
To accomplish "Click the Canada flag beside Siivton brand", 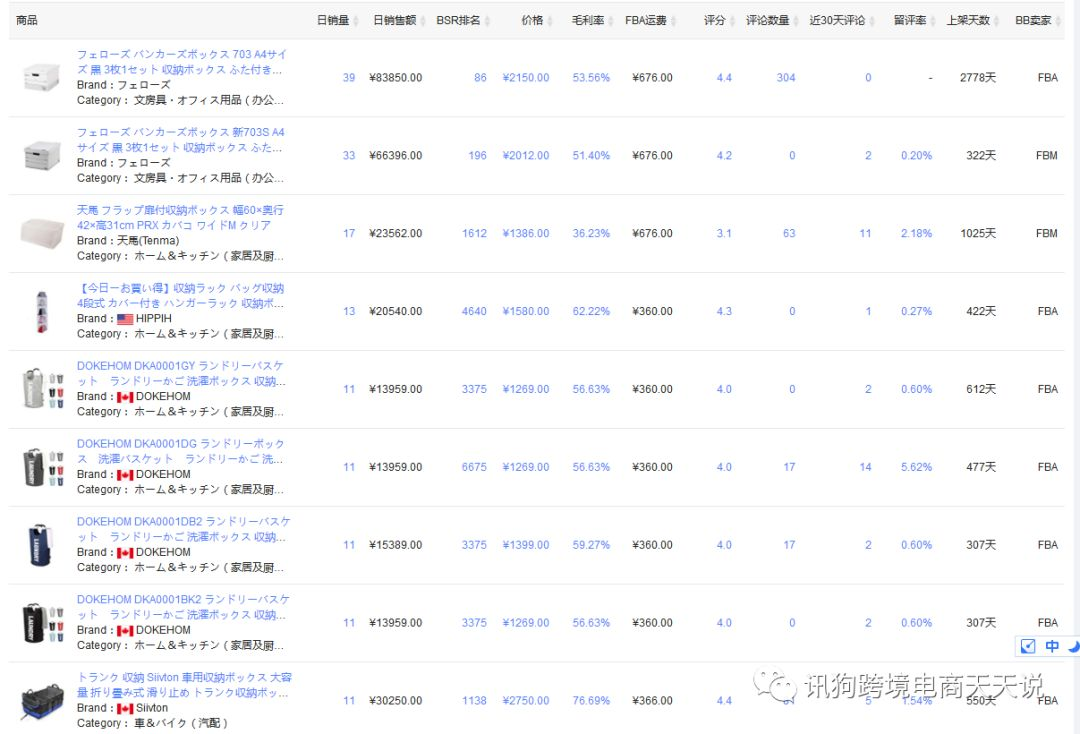I will click(125, 709).
